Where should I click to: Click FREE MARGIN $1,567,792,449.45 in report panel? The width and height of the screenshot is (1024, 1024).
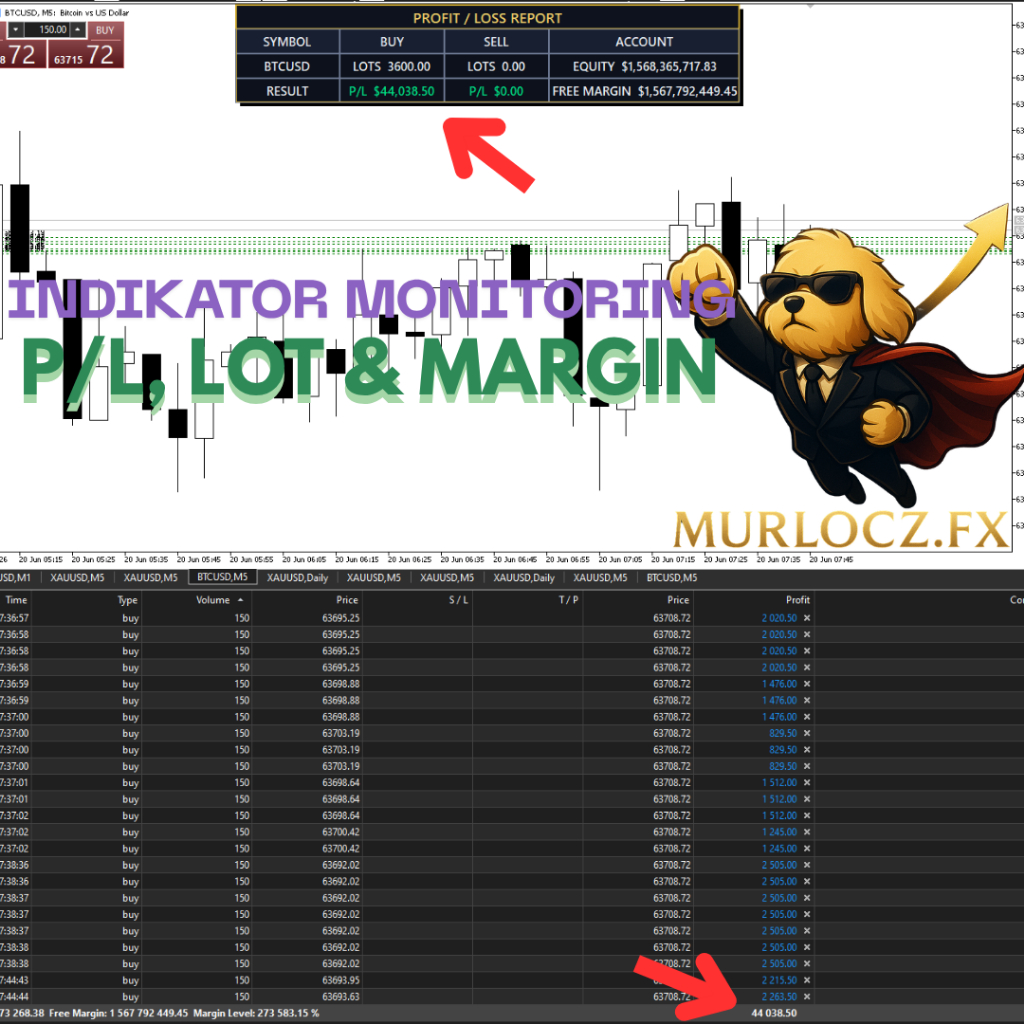[645, 91]
